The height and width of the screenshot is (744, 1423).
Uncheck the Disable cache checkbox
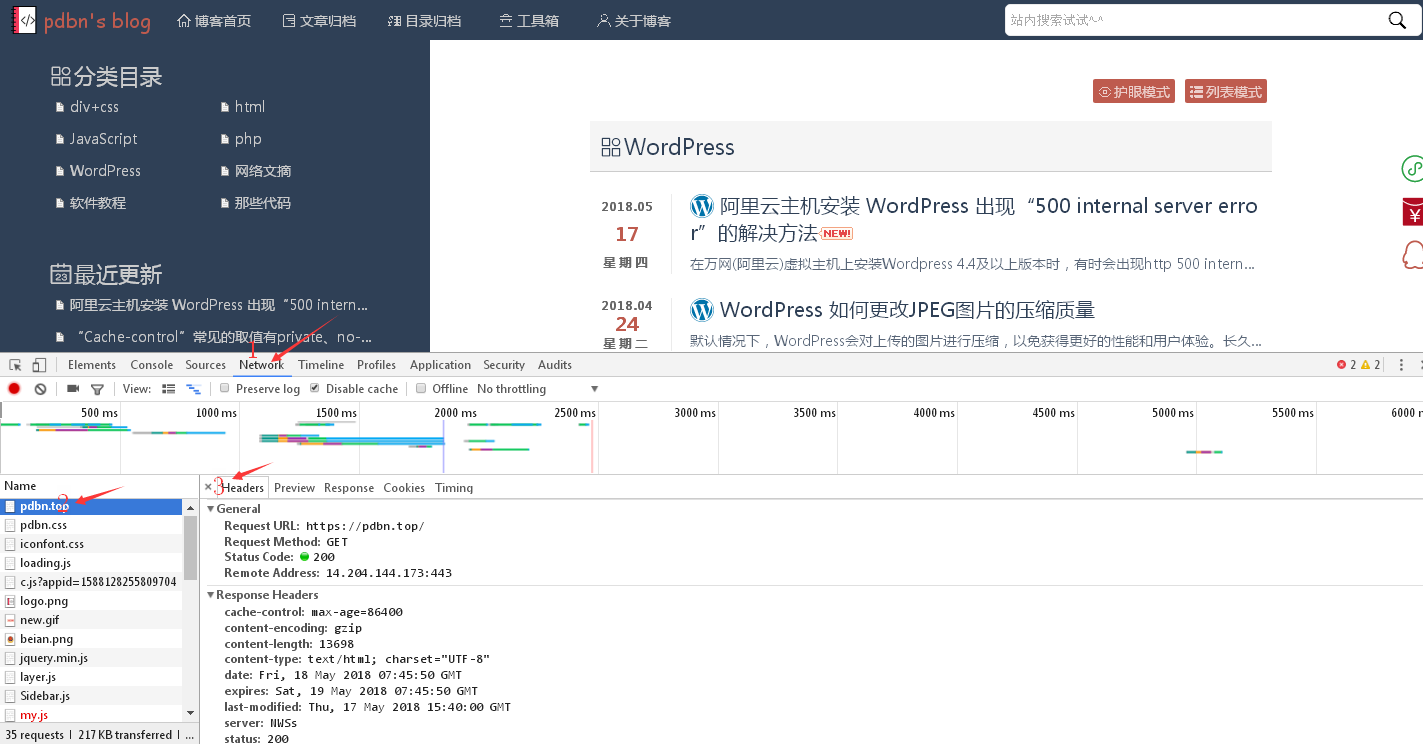(x=315, y=388)
